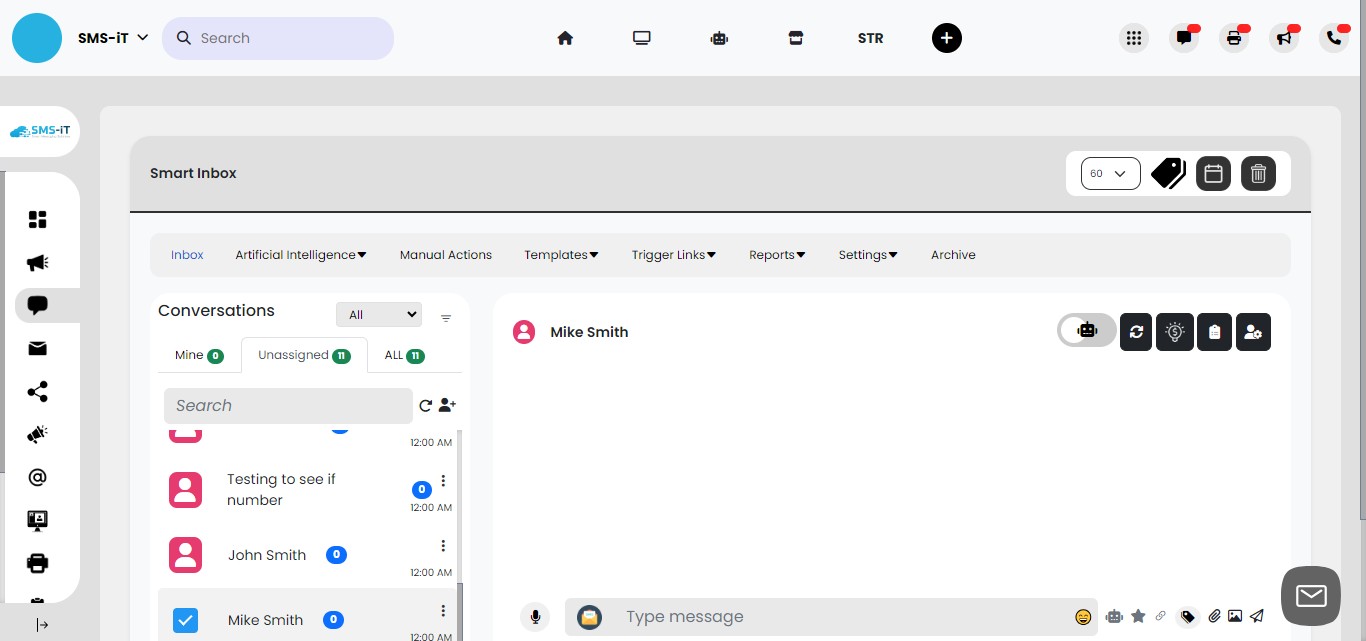Open emoji picker in message box
This screenshot has height=641, width=1366.
1083,617
